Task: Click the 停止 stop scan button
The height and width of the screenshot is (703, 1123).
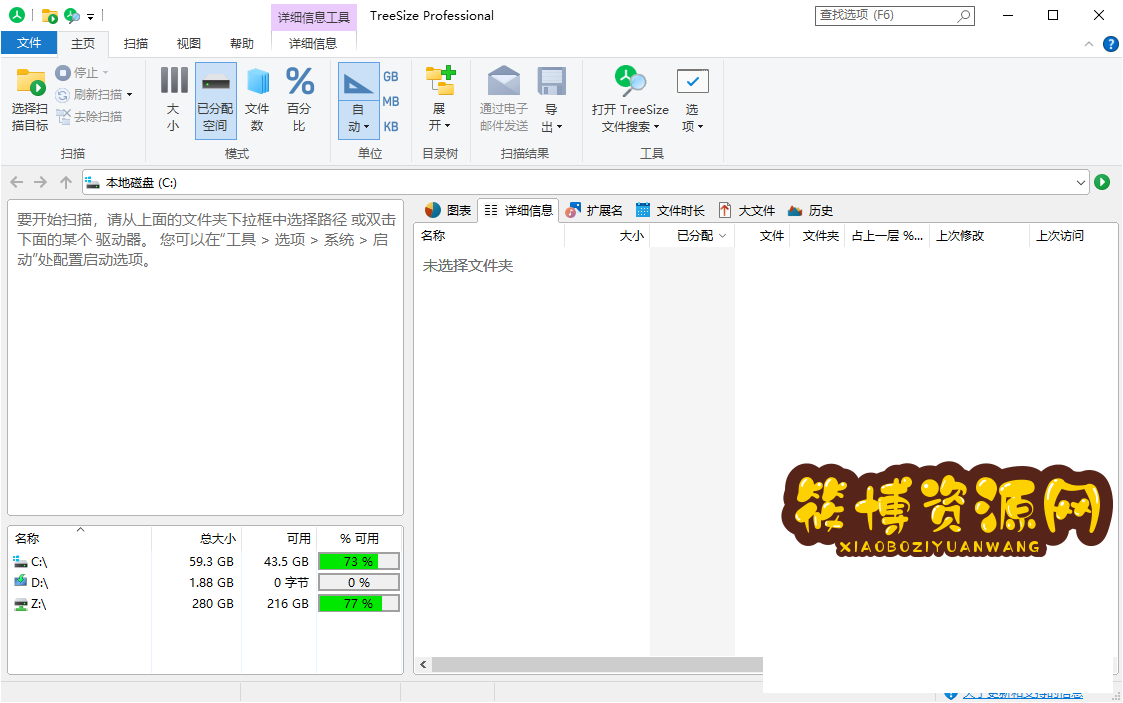Action: 81,73
